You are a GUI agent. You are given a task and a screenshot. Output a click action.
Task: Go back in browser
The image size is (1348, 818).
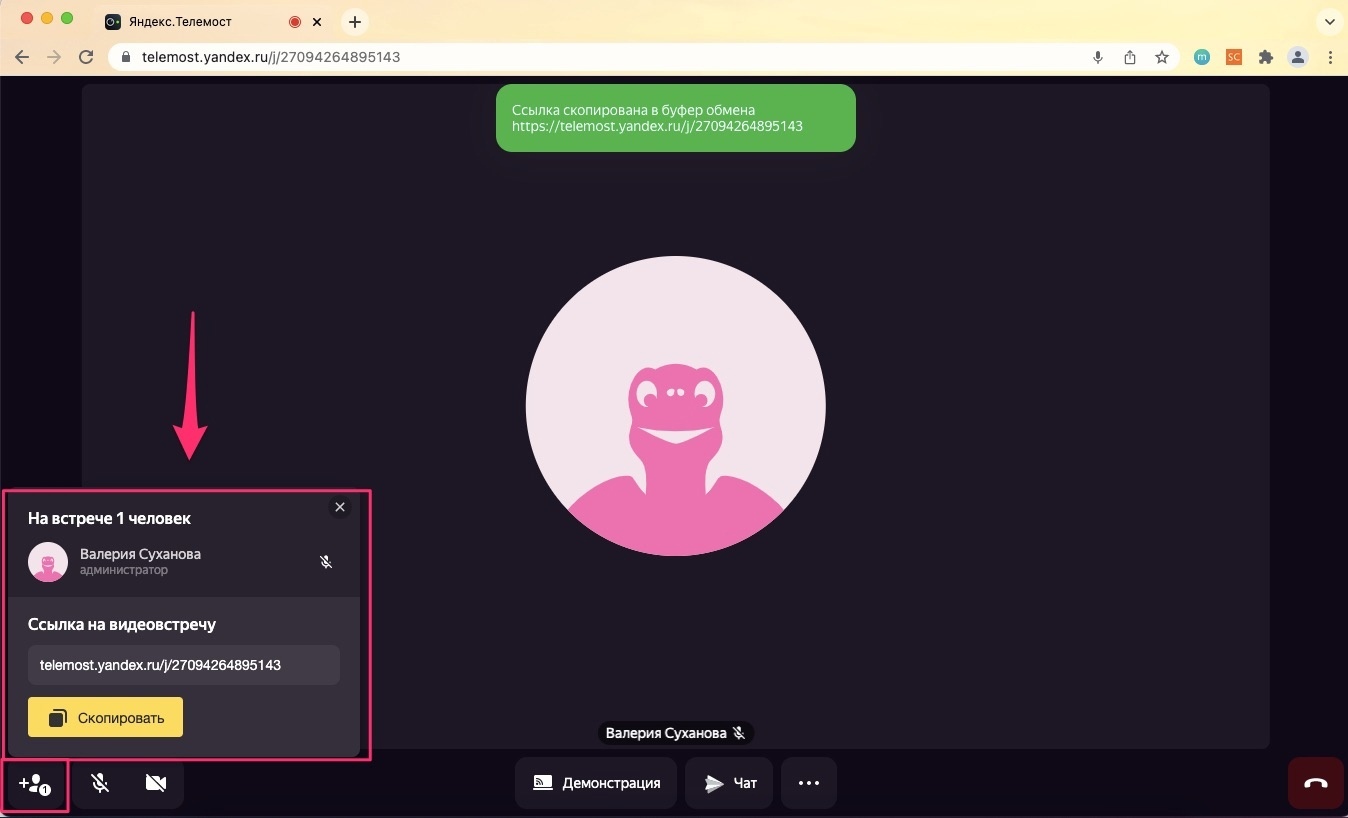click(22, 57)
